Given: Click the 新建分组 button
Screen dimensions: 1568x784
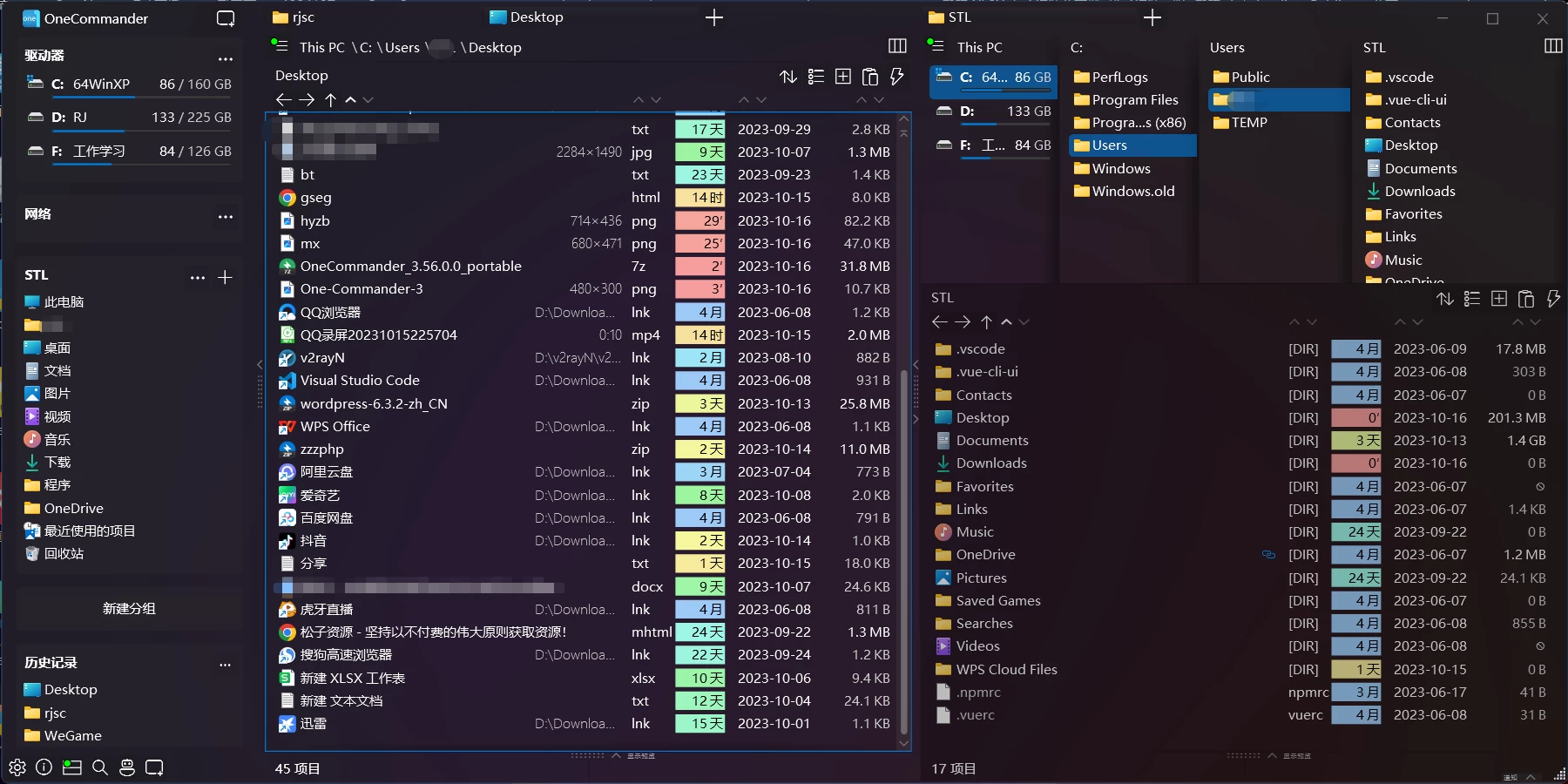Looking at the screenshot, I should pyautogui.click(x=129, y=608).
